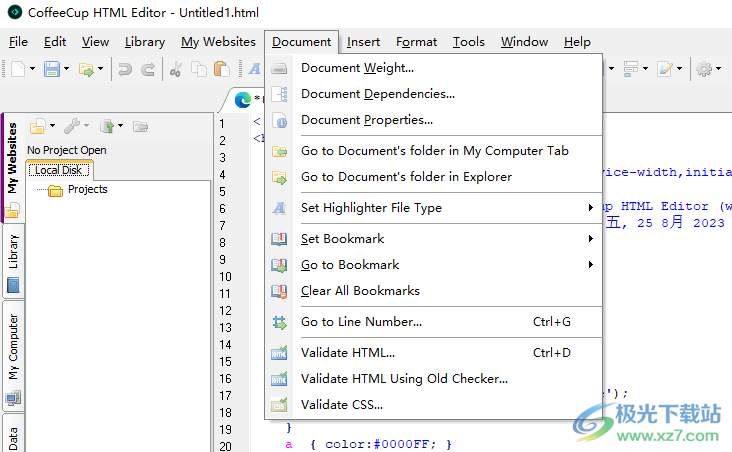Open the Window menu
The width and height of the screenshot is (732, 452).
(524, 42)
